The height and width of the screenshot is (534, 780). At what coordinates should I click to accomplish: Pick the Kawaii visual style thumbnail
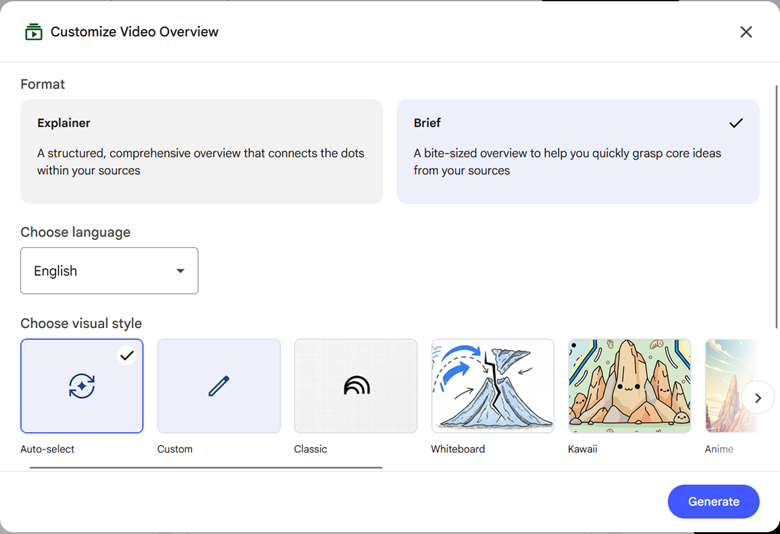[629, 386]
